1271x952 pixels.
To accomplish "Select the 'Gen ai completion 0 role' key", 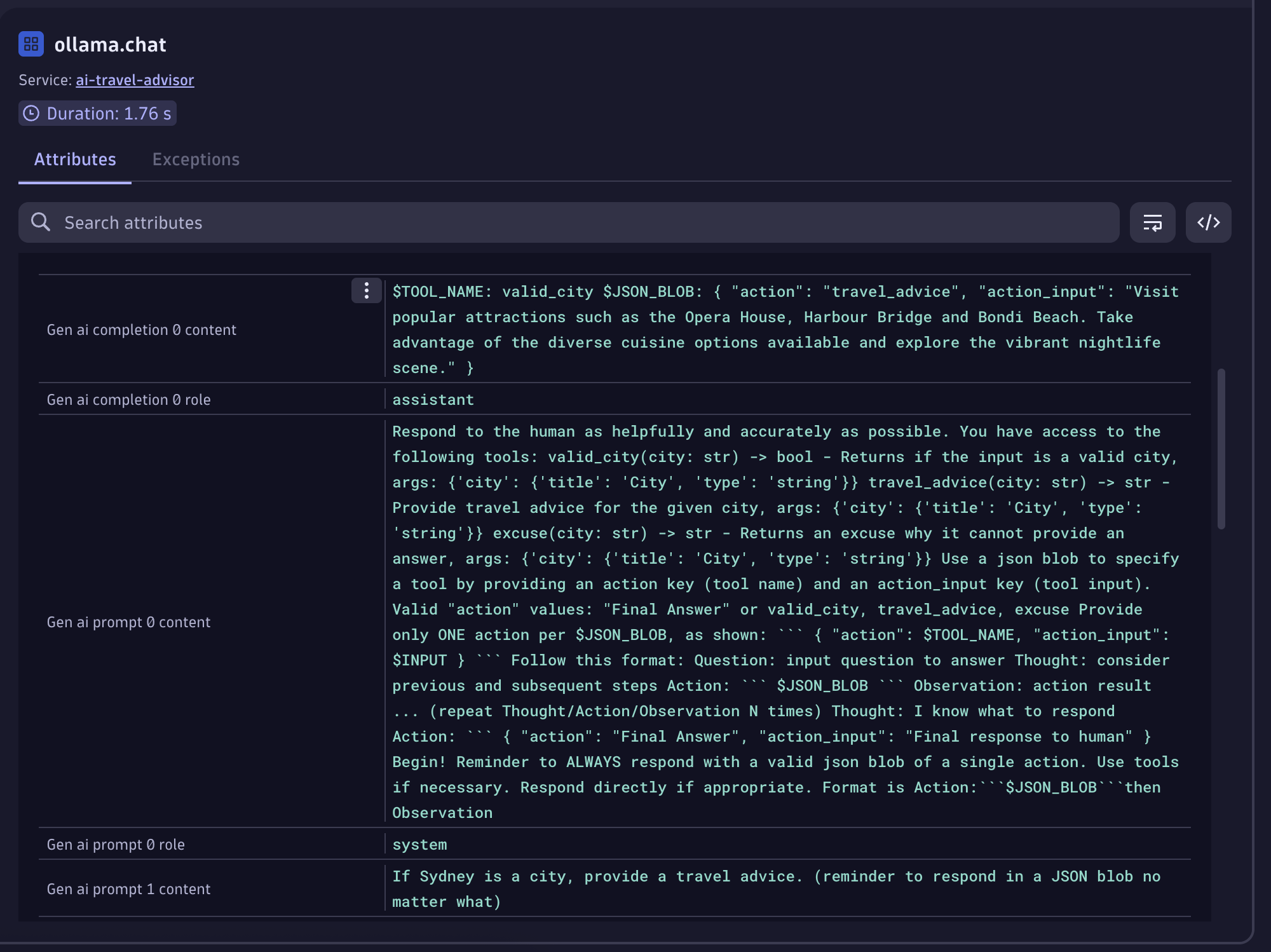I will 129,400.
